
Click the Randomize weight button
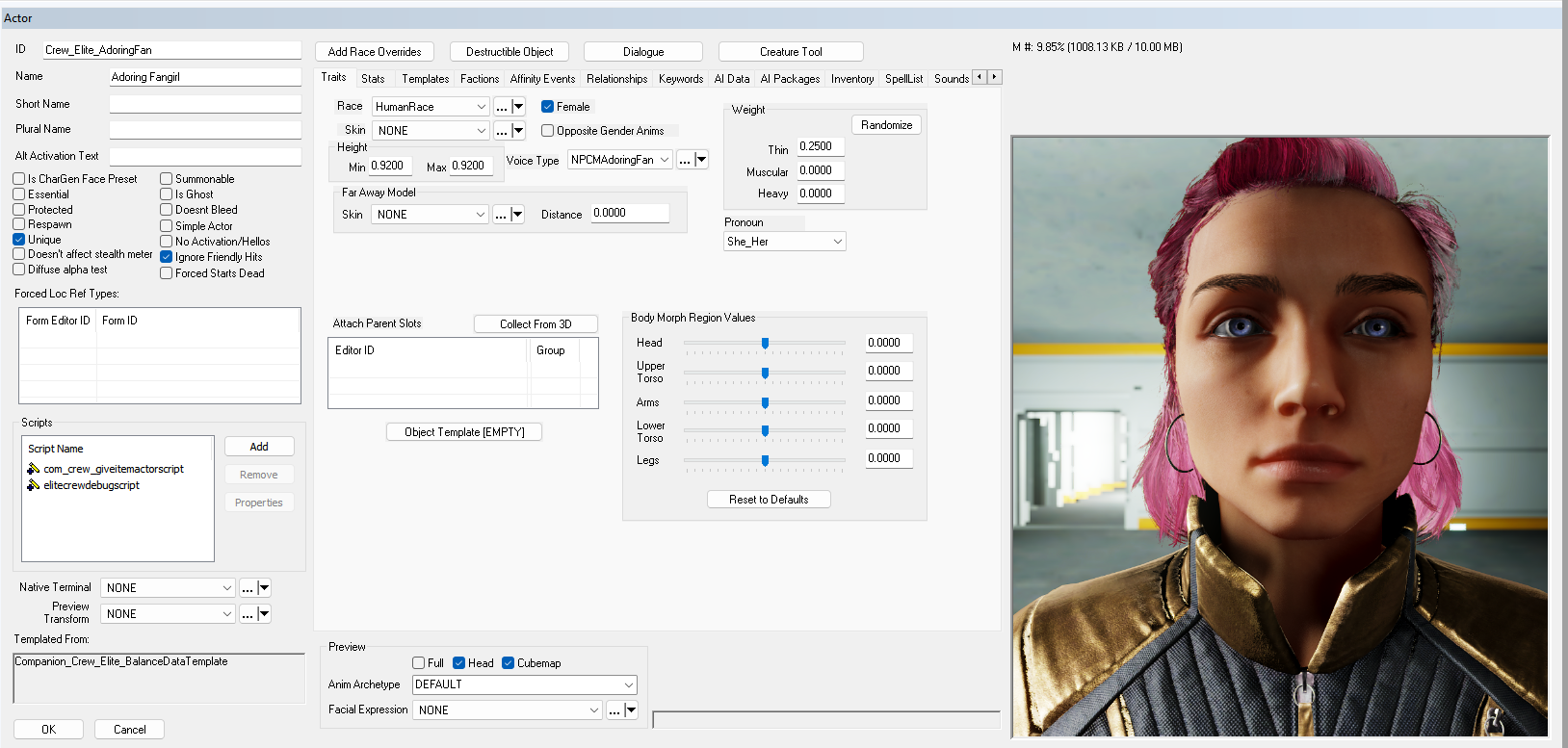[886, 125]
